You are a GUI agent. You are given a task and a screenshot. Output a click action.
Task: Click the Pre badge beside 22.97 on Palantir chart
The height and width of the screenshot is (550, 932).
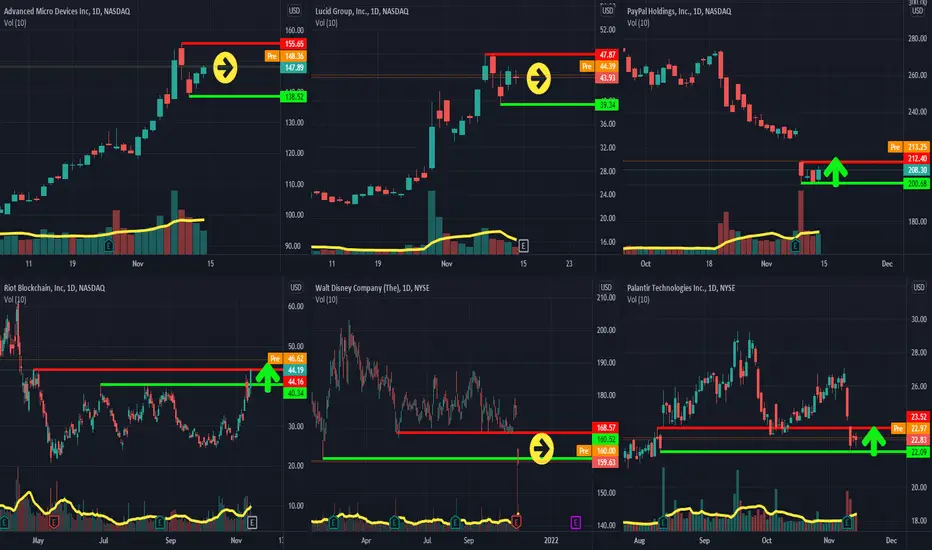click(898, 429)
